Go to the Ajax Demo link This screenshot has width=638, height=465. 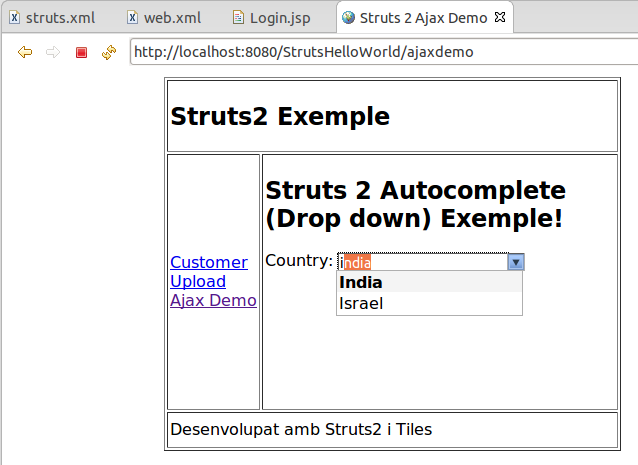pyautogui.click(x=213, y=300)
